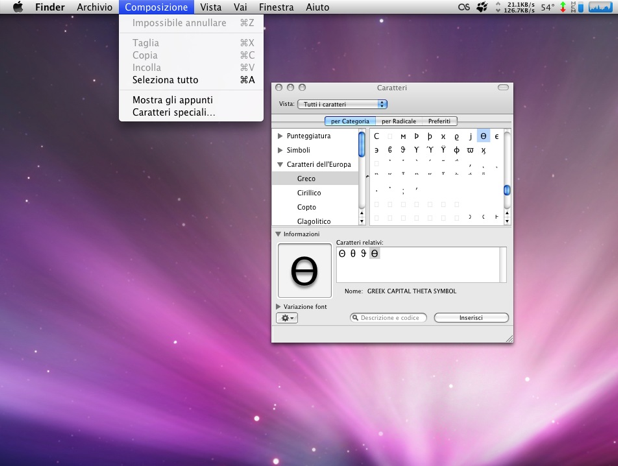618x466 pixels.
Task: Open the Finestra menu
Action: pyautogui.click(x=276, y=7)
